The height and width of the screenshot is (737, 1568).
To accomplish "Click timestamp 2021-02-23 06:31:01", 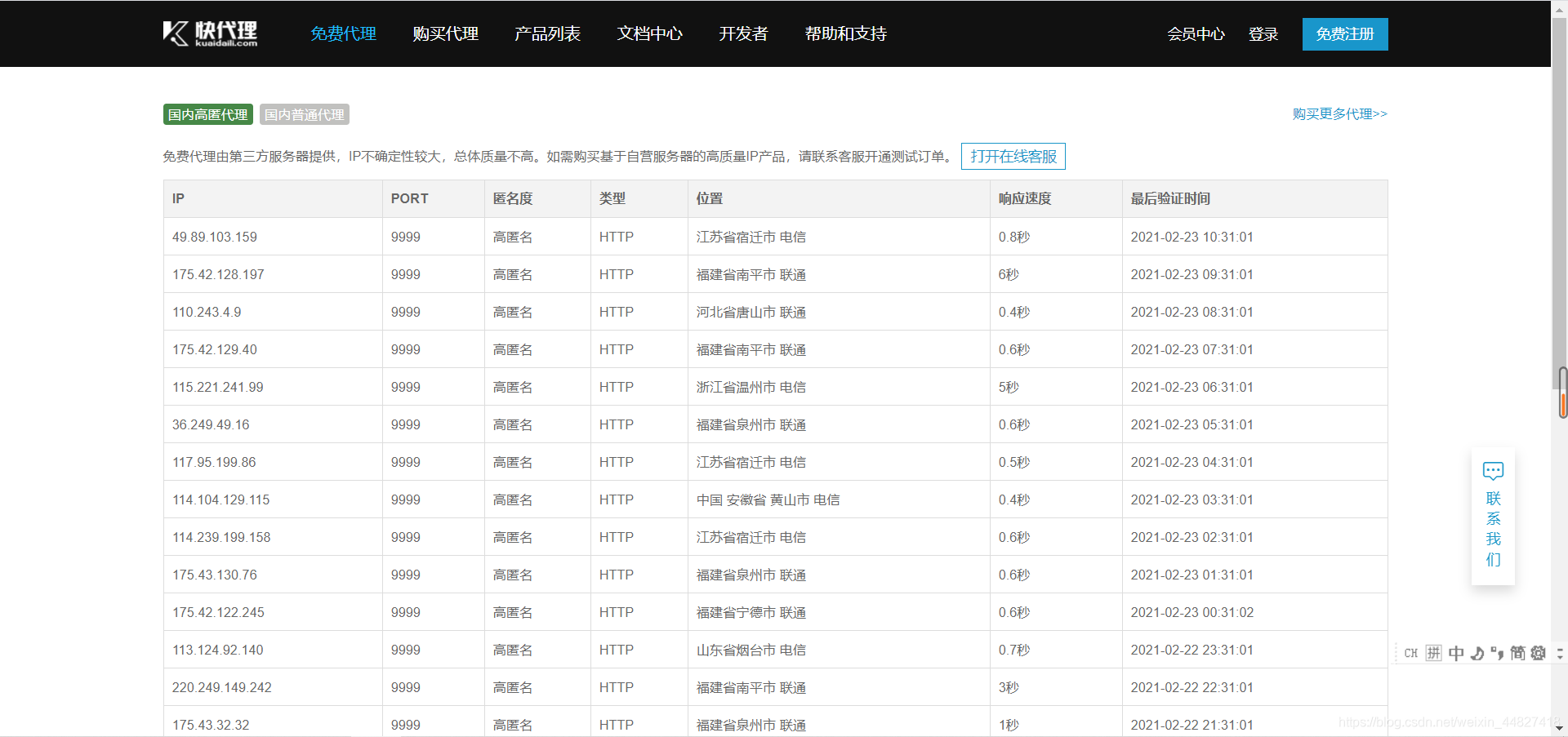I will pos(1192,387).
